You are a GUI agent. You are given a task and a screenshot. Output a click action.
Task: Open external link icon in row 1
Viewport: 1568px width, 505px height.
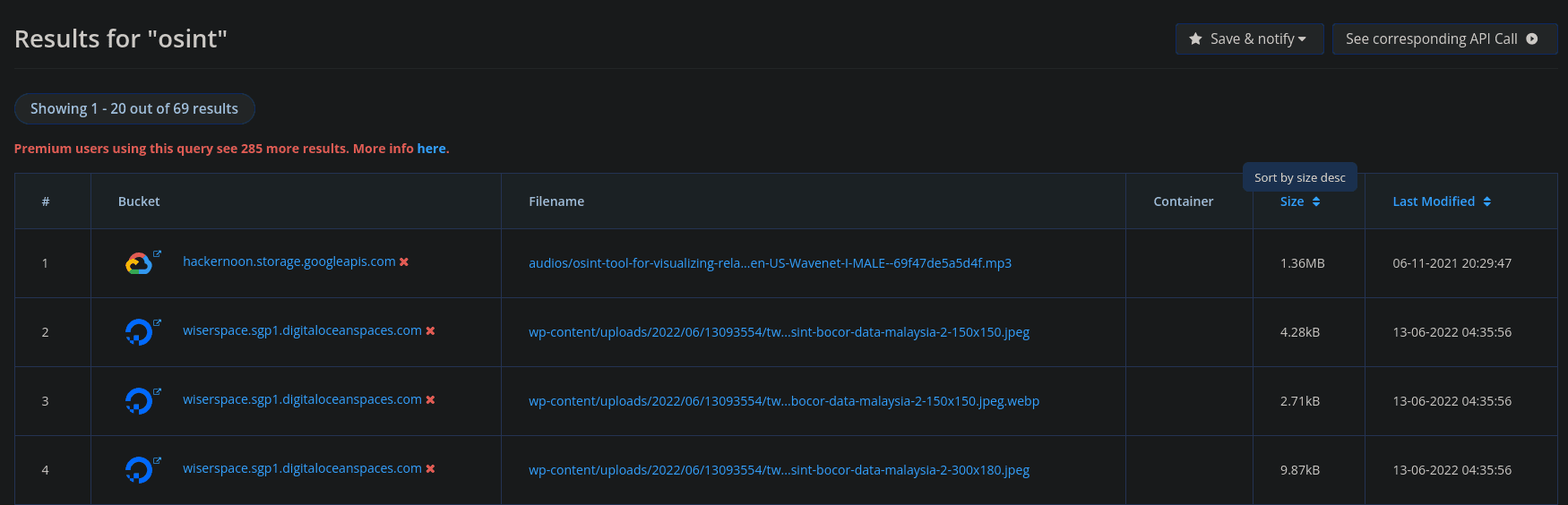coord(157,254)
